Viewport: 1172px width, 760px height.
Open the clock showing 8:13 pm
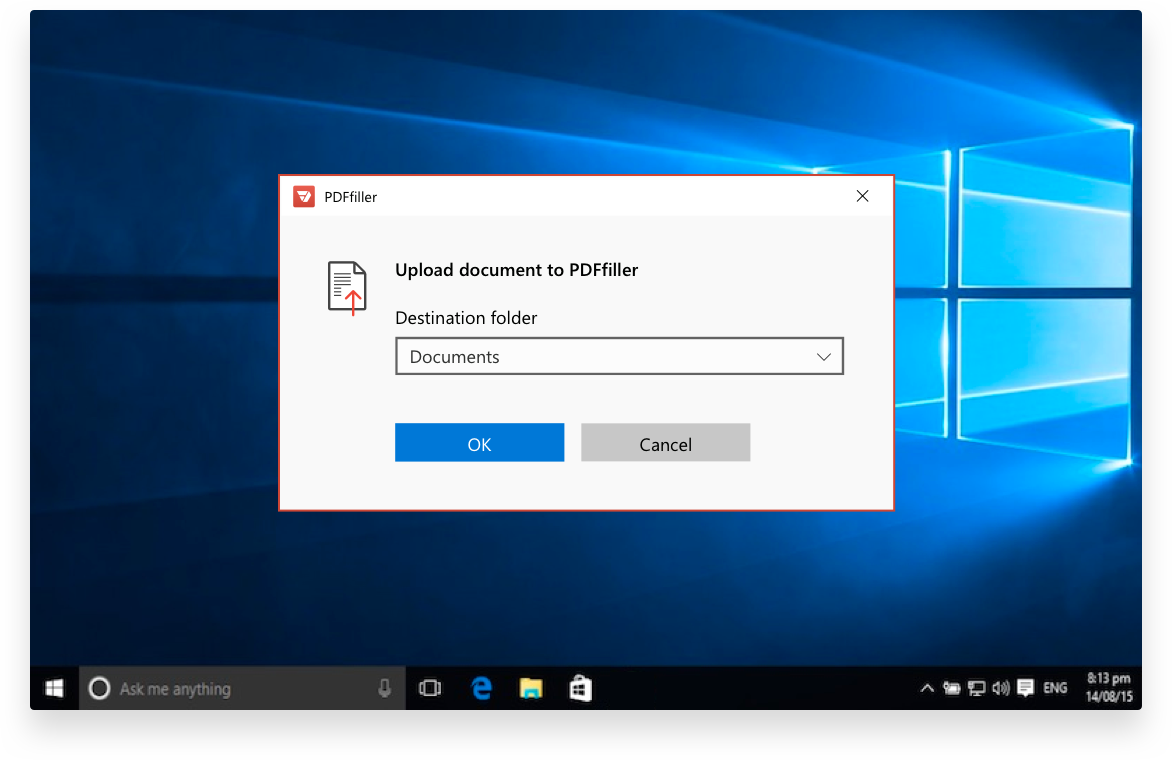click(1109, 688)
